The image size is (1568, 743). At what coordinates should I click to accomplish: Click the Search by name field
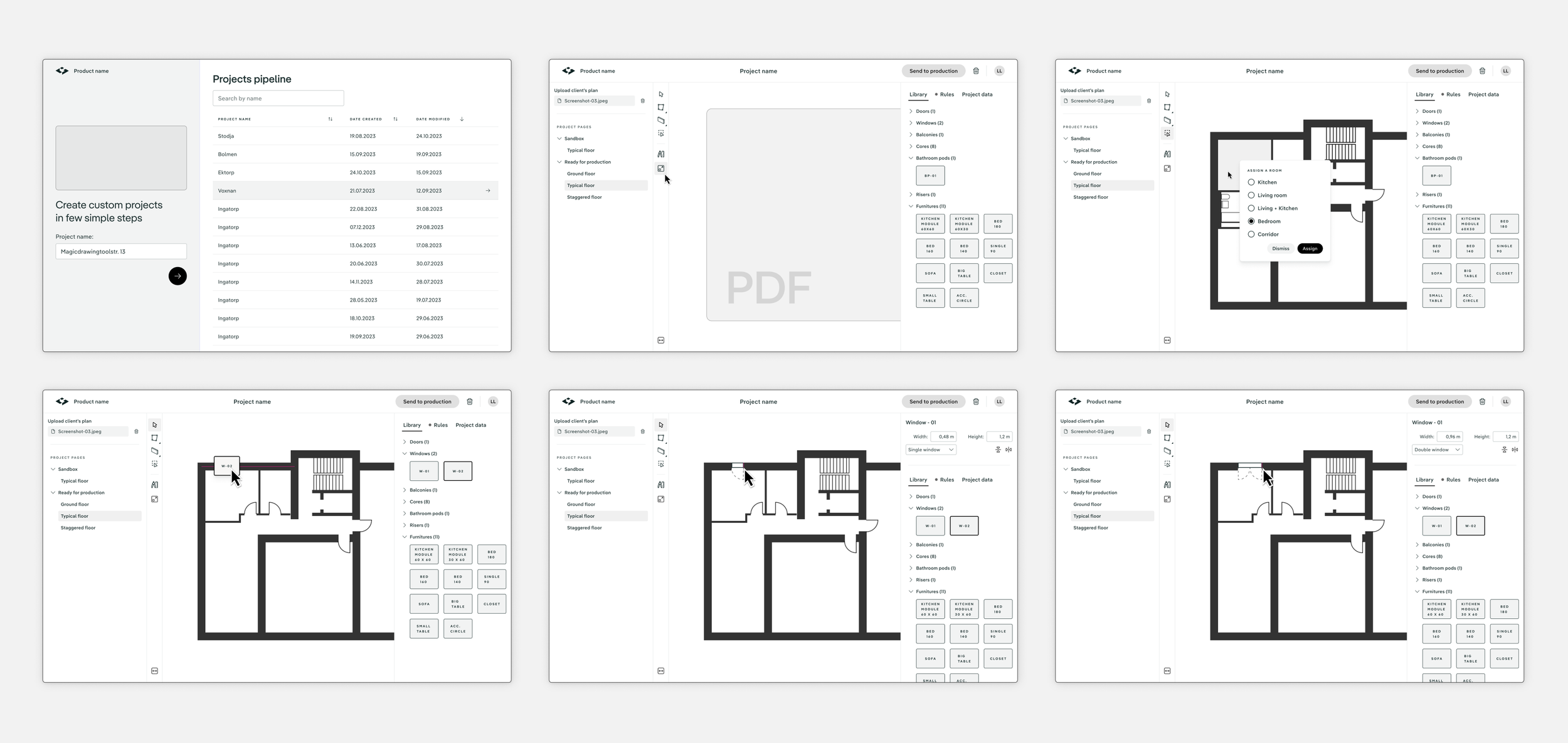[278, 98]
